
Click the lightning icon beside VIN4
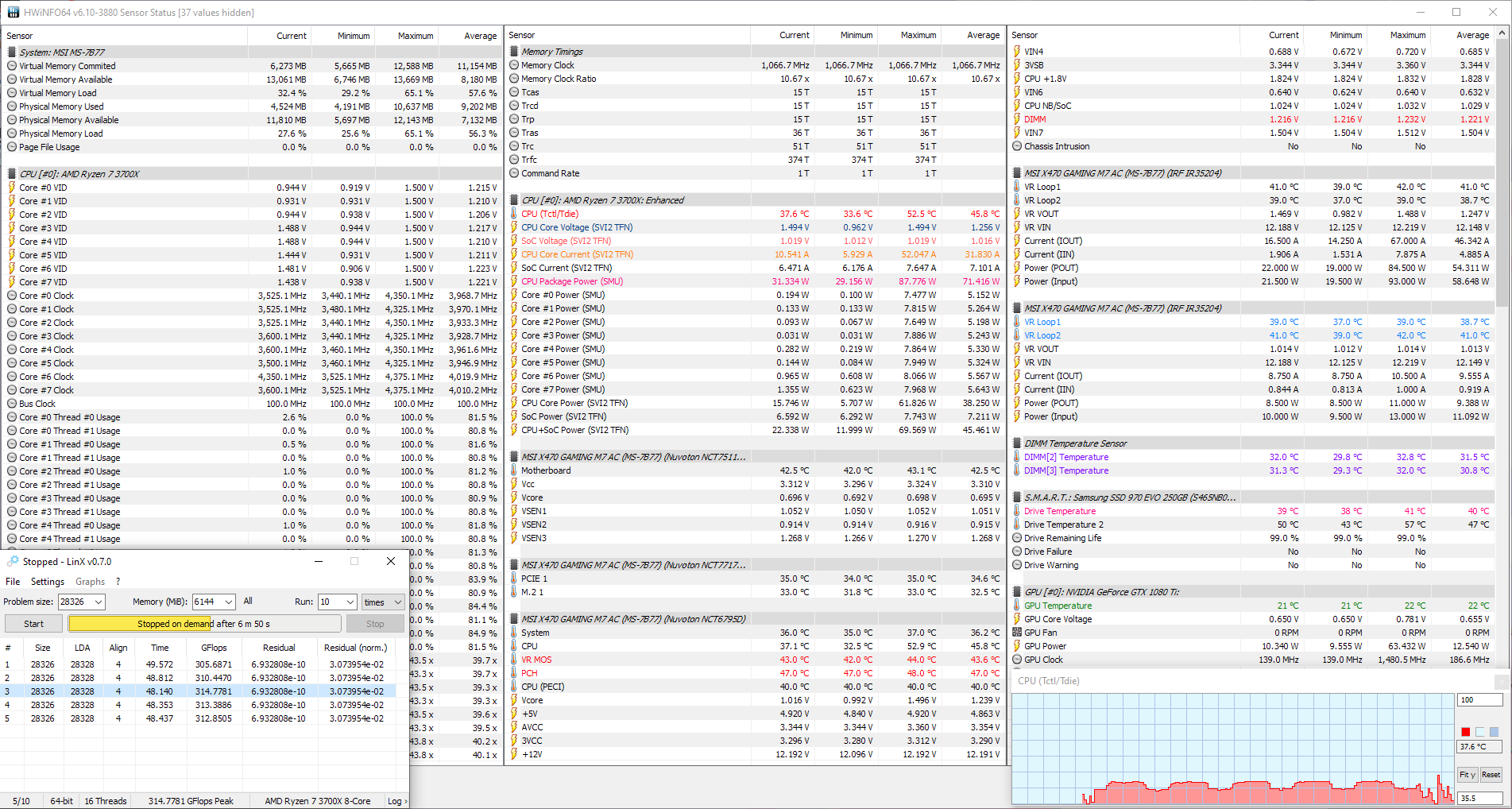coord(1017,52)
